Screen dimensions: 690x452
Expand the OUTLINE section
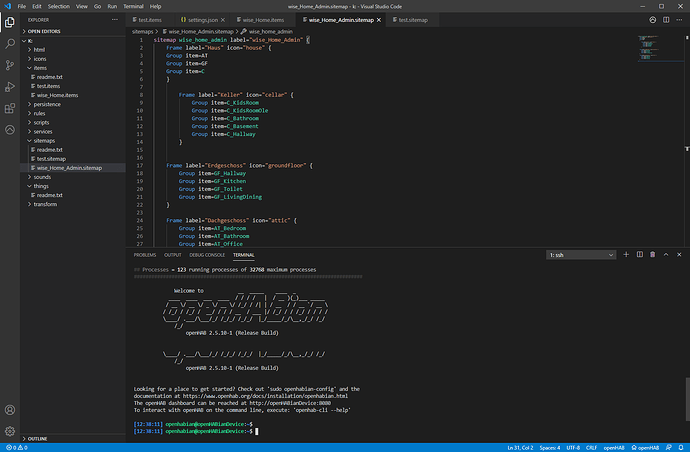coord(38,439)
